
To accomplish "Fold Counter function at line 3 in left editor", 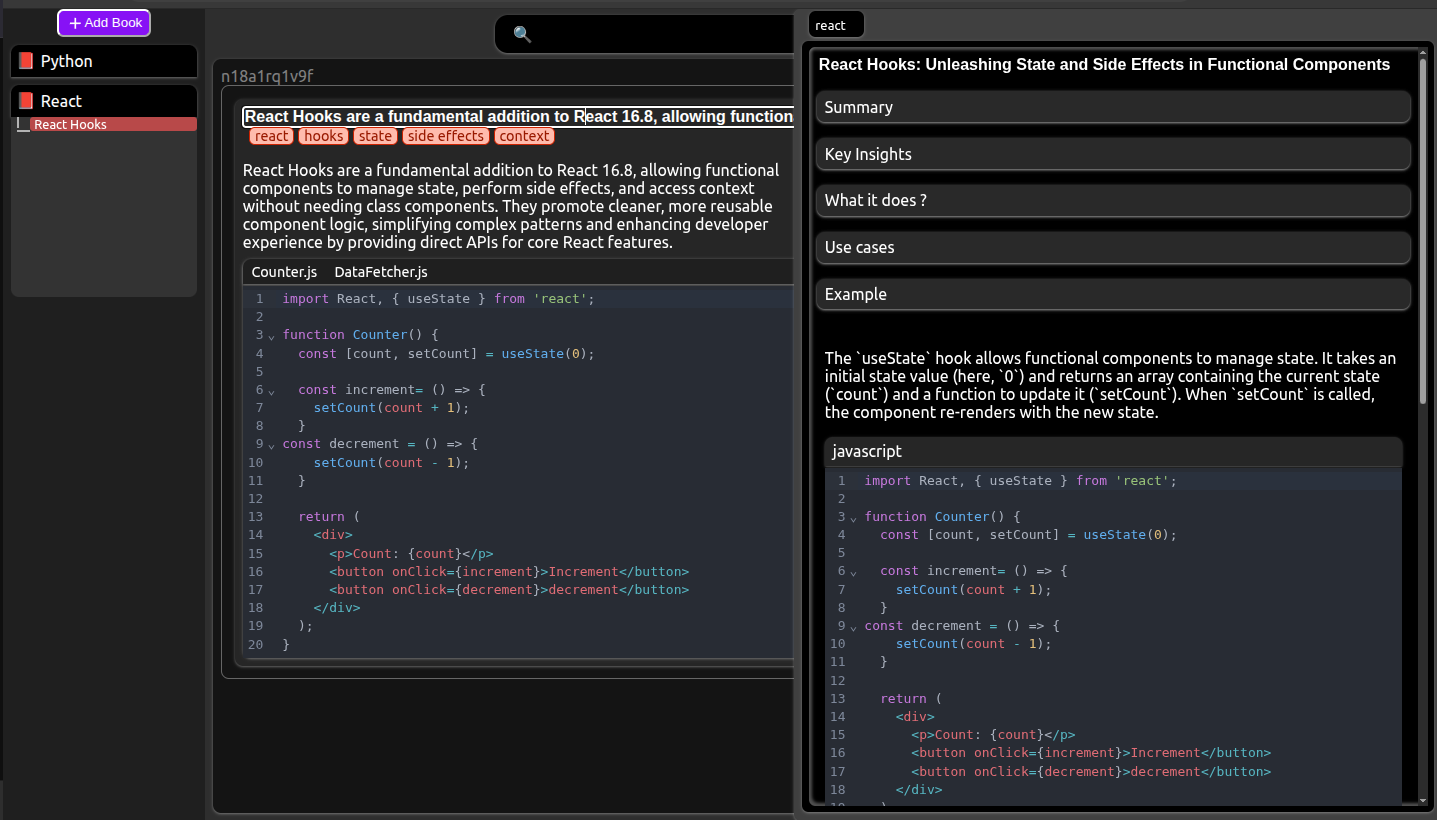I will (x=271, y=336).
